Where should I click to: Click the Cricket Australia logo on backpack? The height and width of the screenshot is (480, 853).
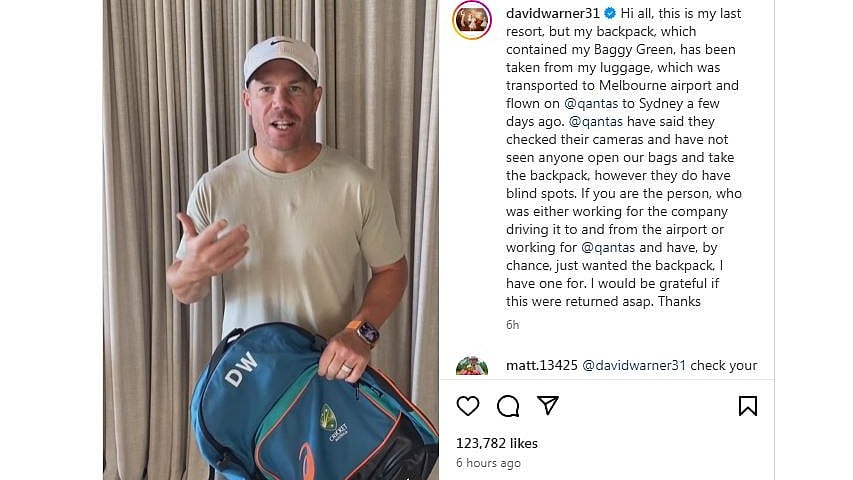coord(332,423)
